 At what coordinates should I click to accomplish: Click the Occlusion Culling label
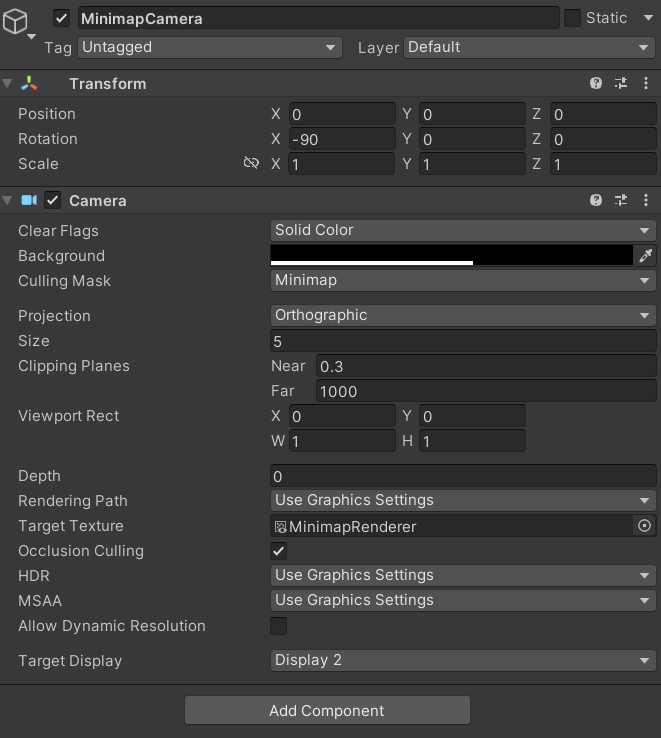(x=81, y=551)
